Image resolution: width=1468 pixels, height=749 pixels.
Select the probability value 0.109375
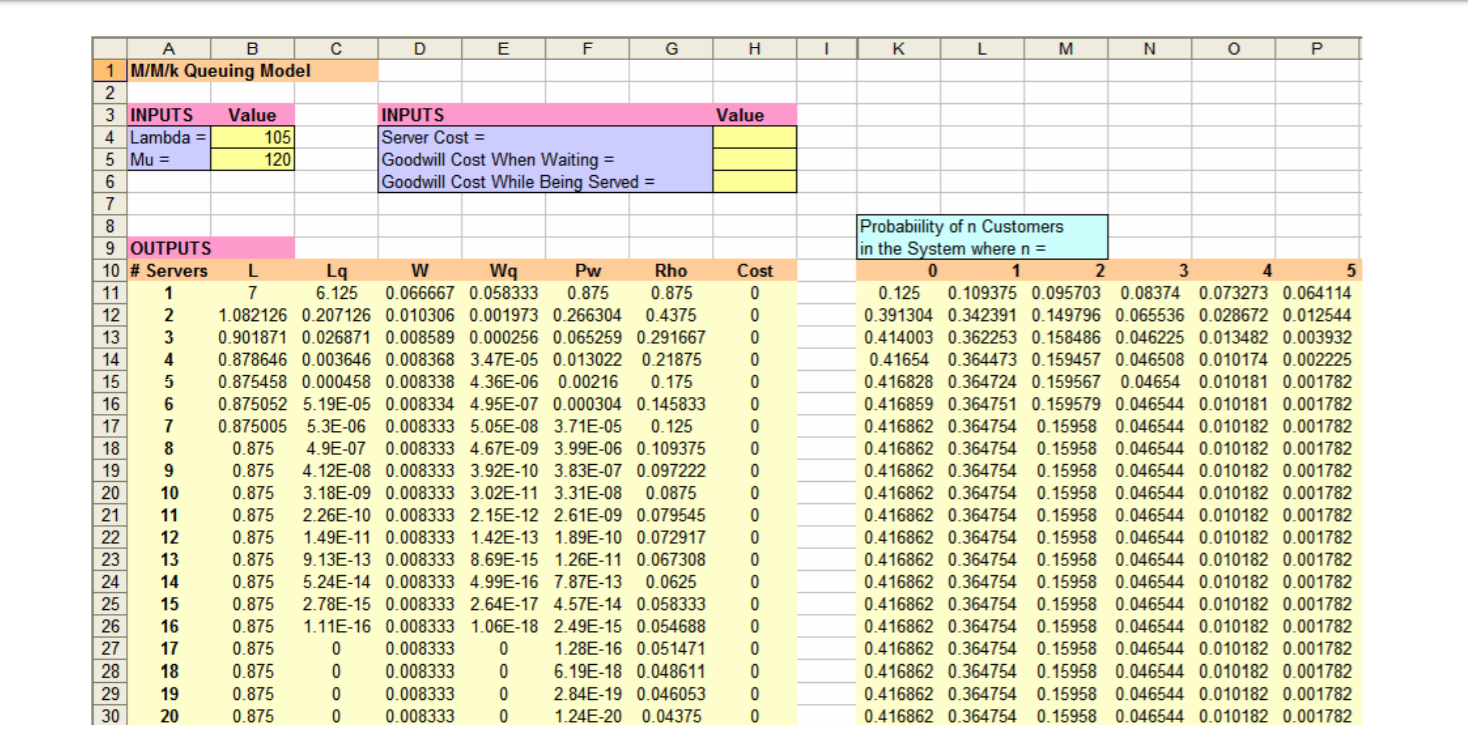coord(982,293)
